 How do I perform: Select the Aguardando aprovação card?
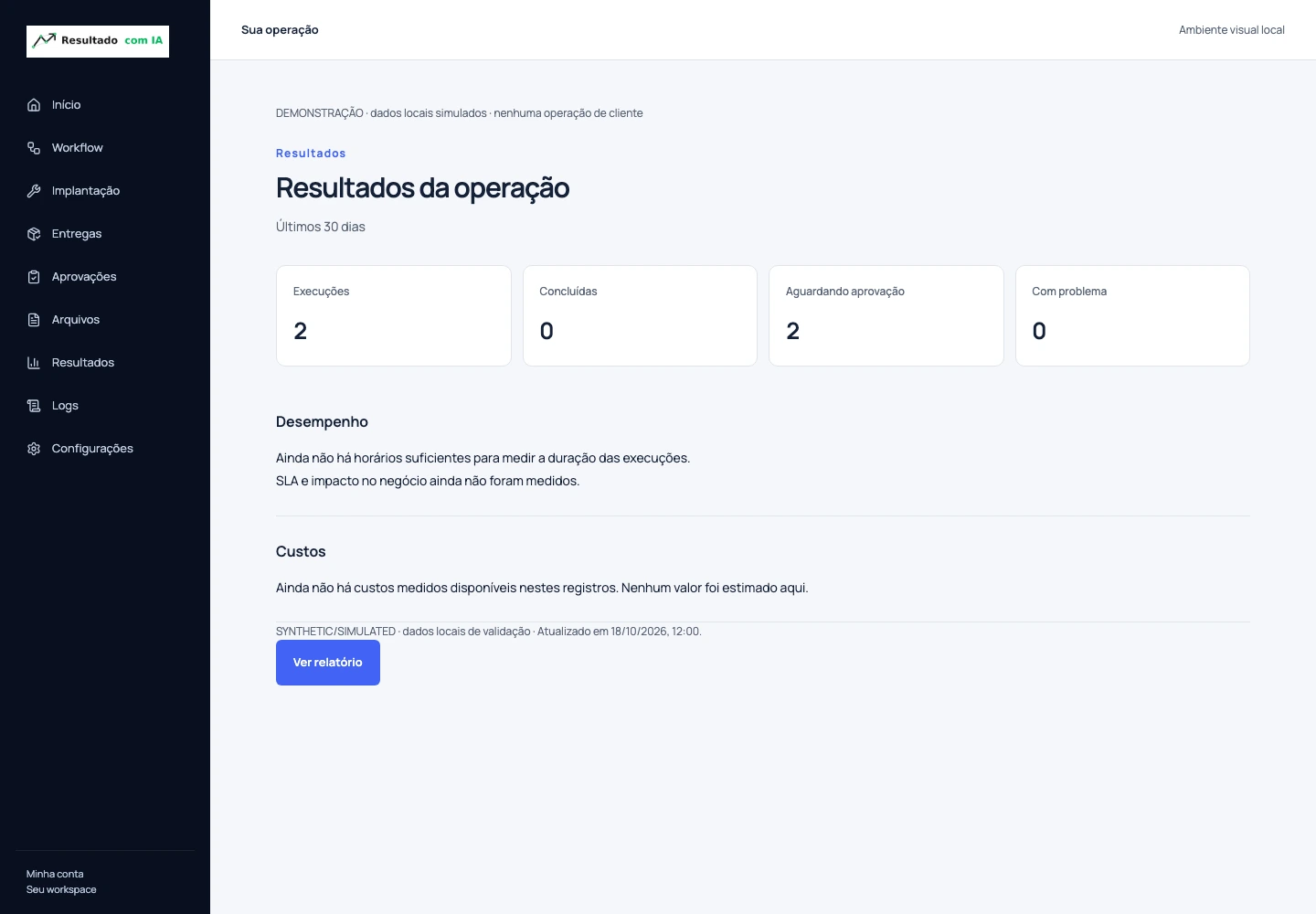886,316
